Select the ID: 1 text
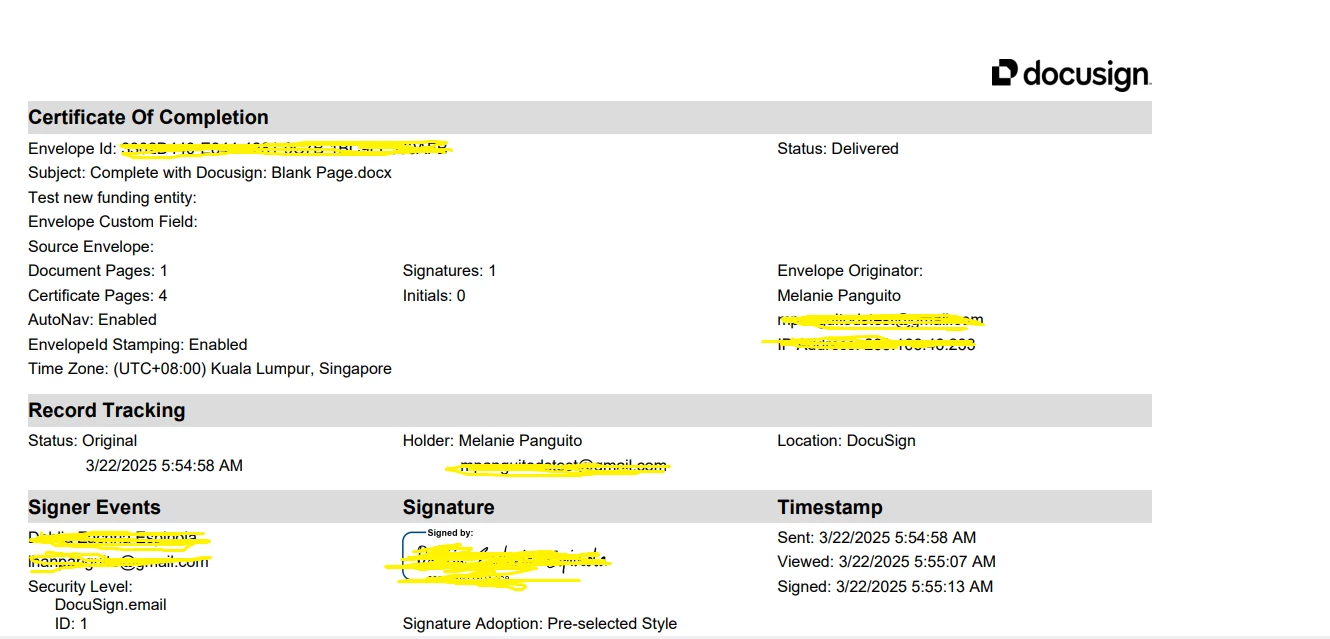 [71, 623]
